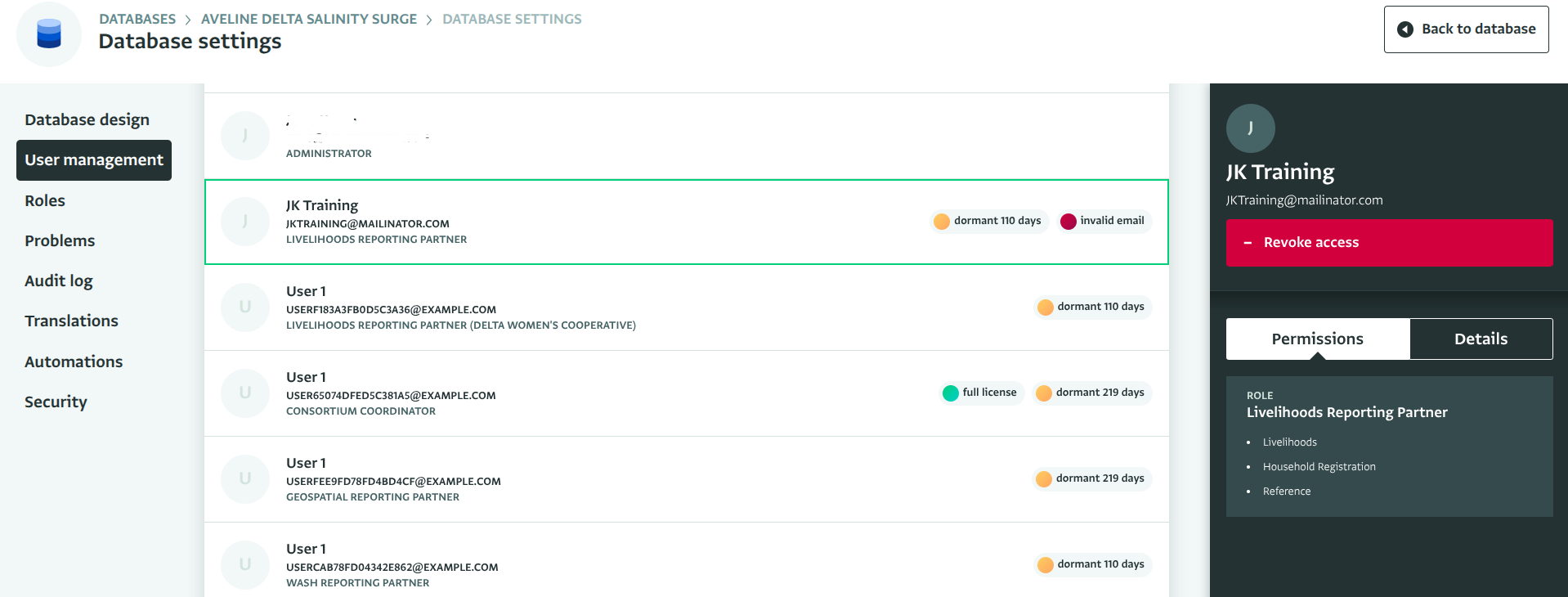
Task: Revoke access for JK Training
Action: [x=1389, y=243]
